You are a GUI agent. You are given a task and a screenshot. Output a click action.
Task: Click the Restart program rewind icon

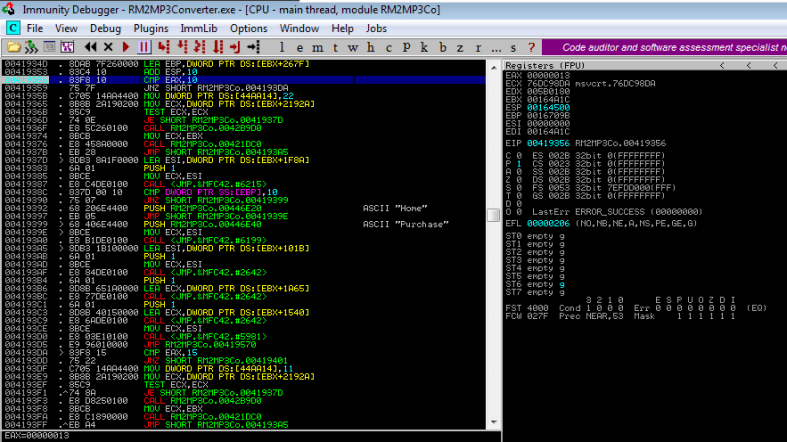(x=90, y=47)
